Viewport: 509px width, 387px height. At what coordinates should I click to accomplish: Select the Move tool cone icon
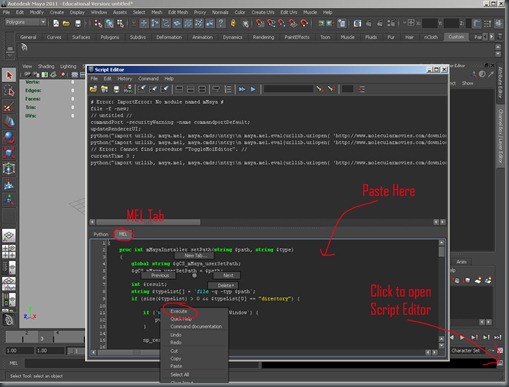coord(9,122)
